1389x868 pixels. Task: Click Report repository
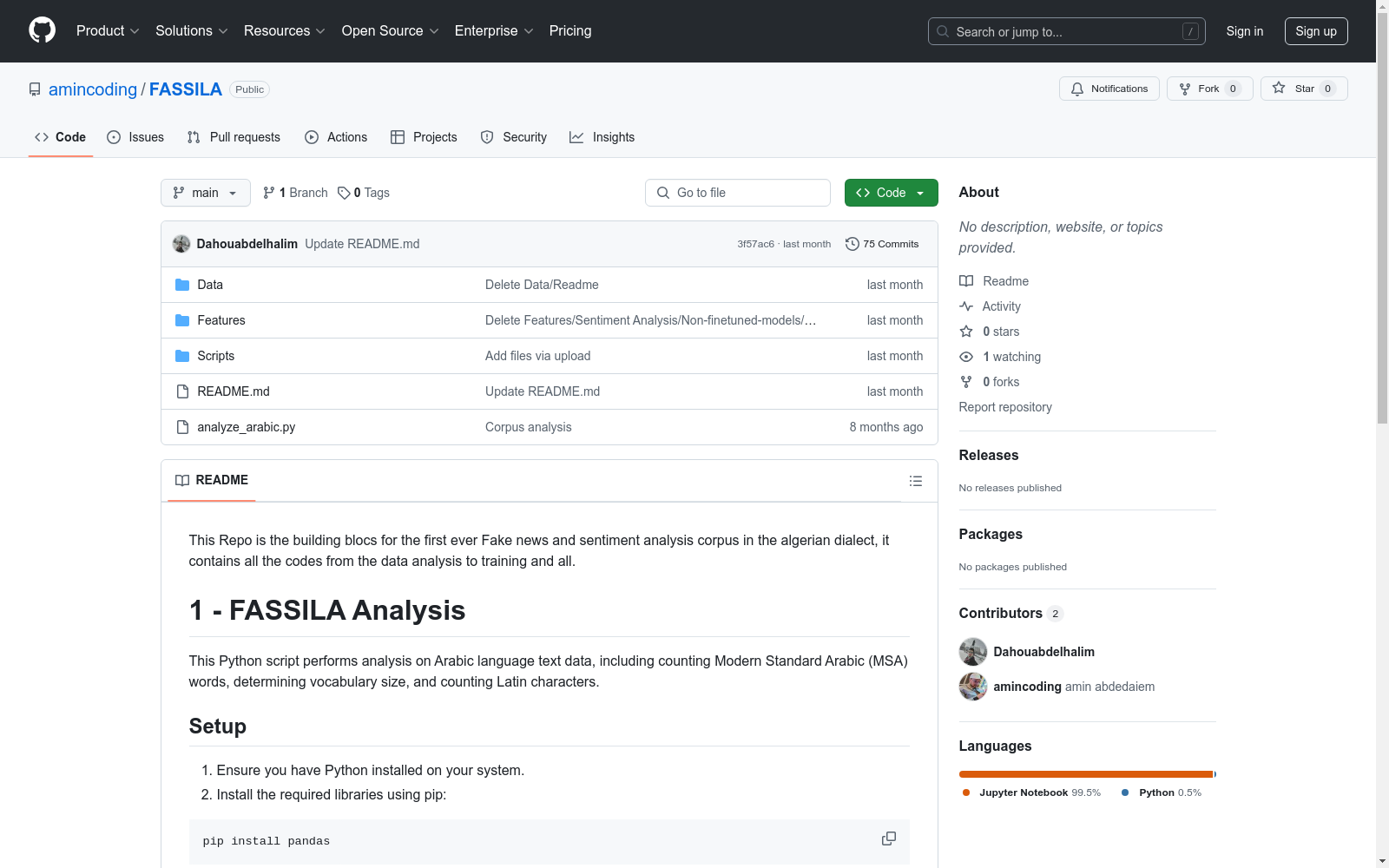pyautogui.click(x=1005, y=407)
